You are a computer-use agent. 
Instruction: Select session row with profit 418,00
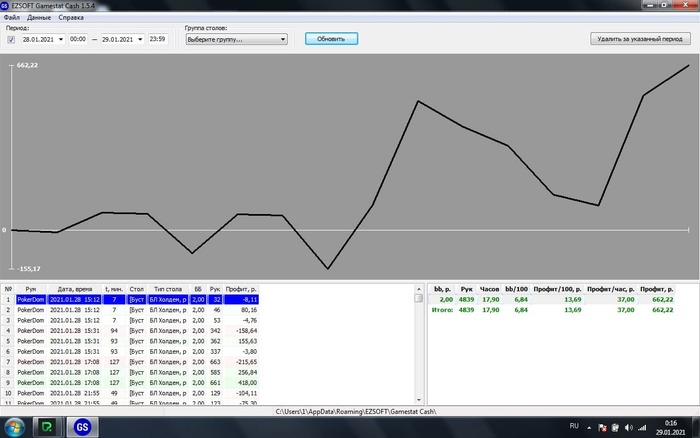coord(130,383)
